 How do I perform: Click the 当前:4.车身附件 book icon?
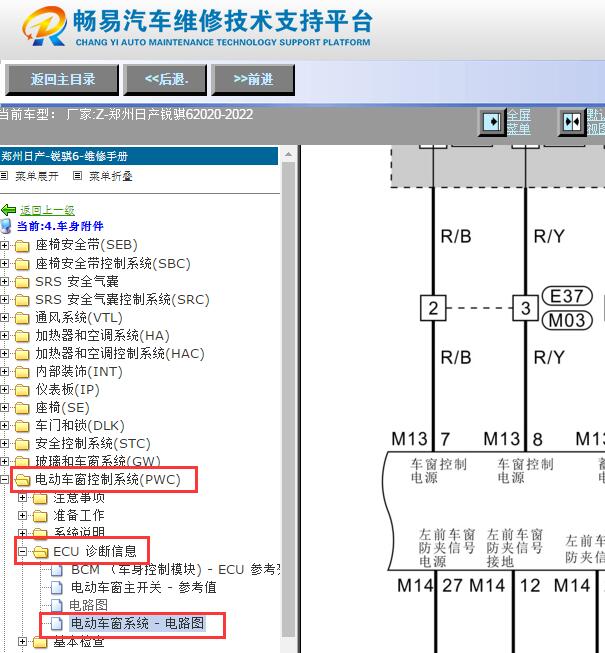(x=6, y=226)
